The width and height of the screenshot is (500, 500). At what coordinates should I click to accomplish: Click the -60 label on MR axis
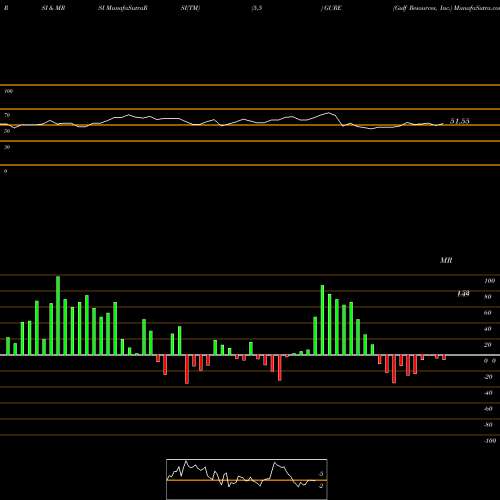tap(488, 409)
